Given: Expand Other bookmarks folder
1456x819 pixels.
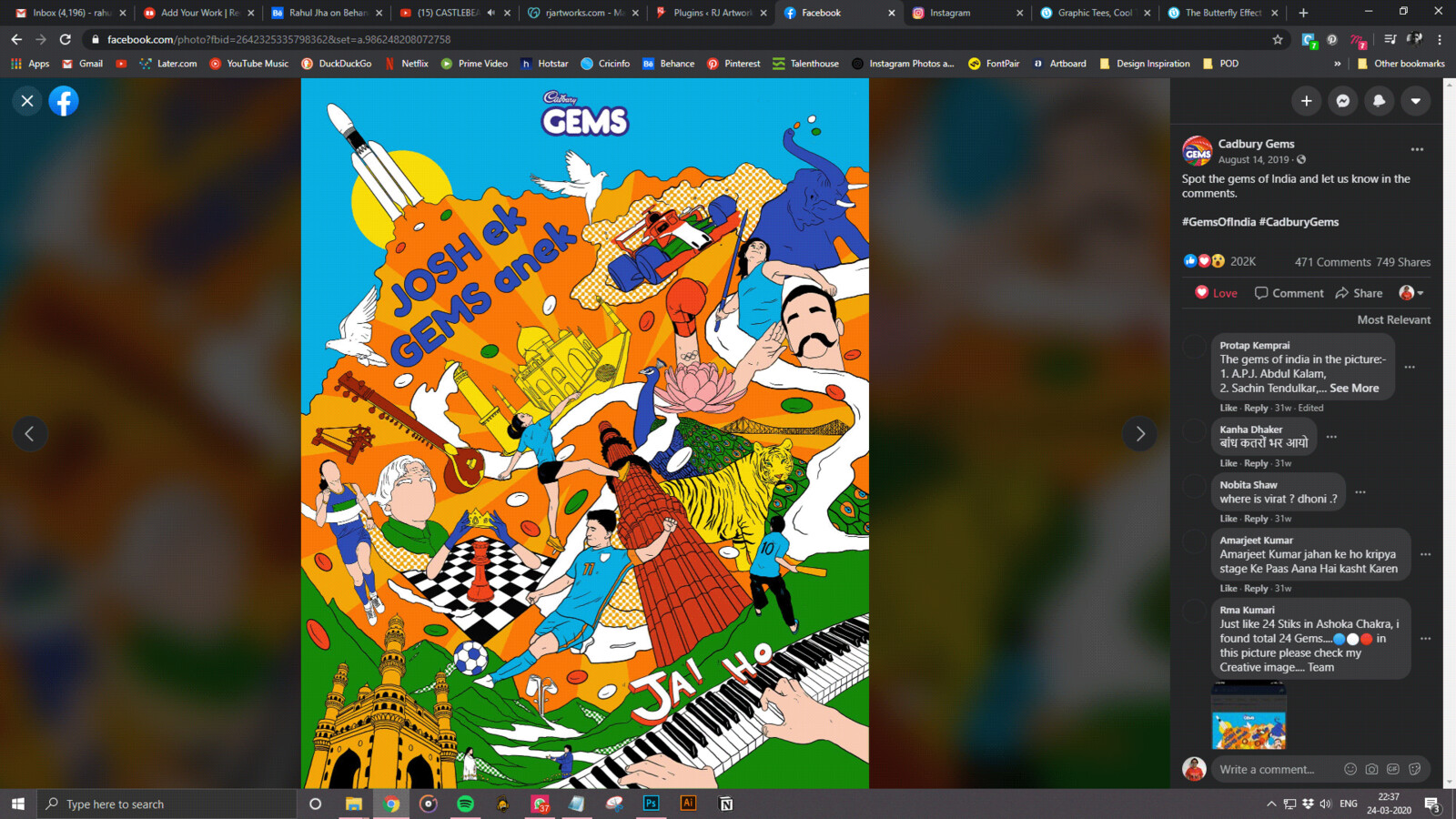Looking at the screenshot, I should pyautogui.click(x=1400, y=64).
